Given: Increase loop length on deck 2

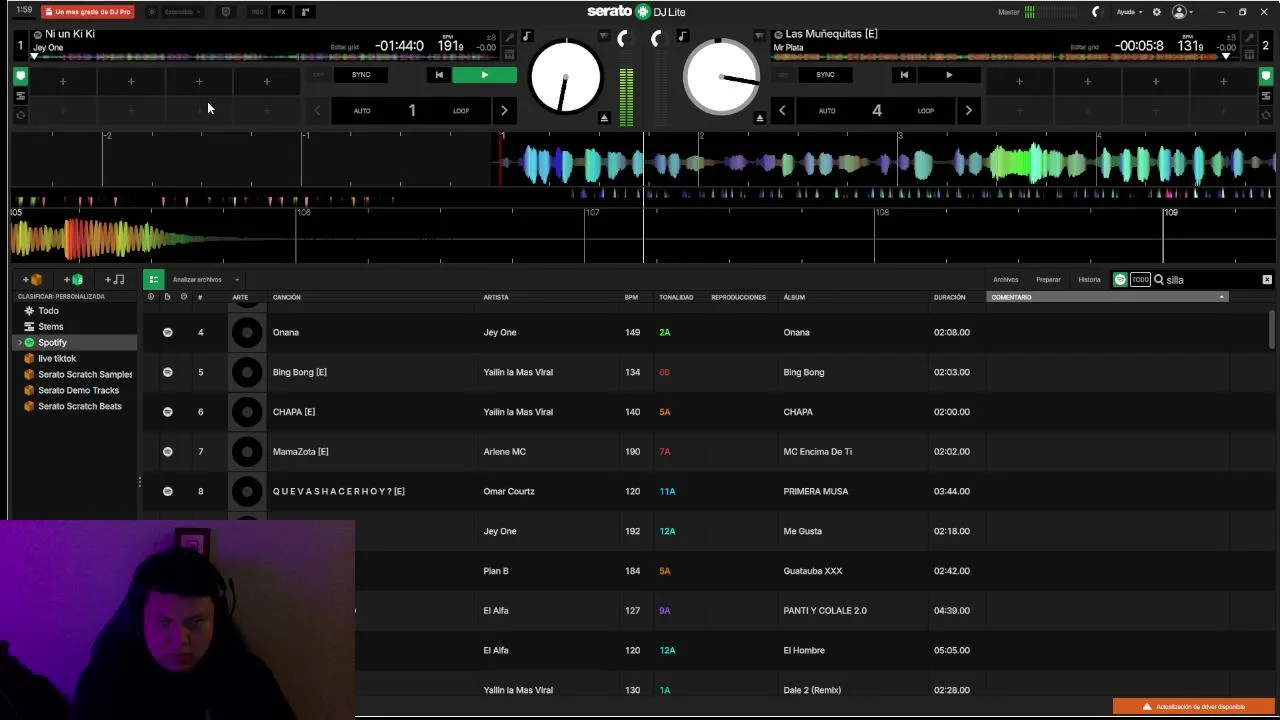Looking at the screenshot, I should click(x=968, y=111).
